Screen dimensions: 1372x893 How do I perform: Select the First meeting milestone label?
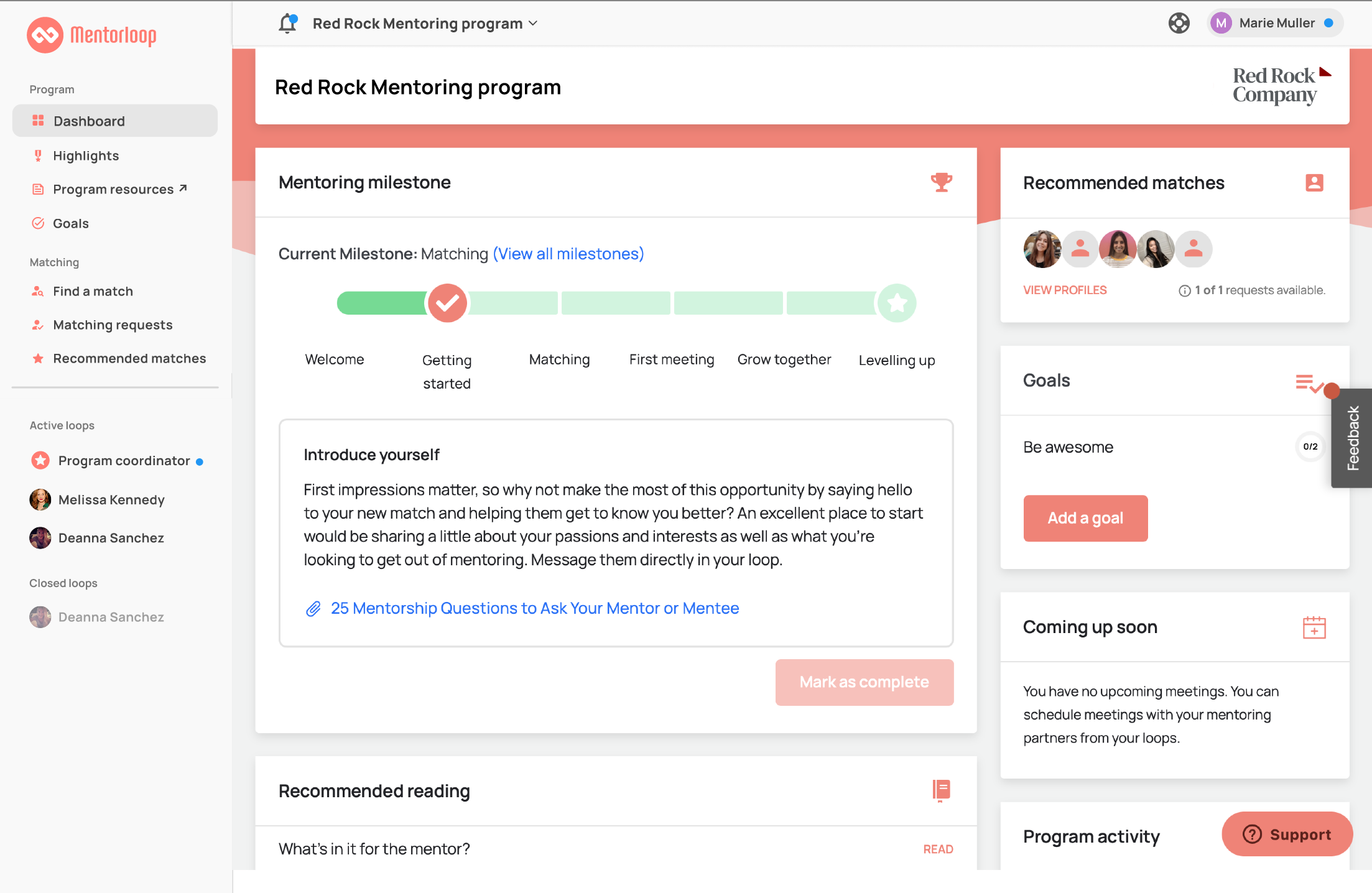pos(672,359)
